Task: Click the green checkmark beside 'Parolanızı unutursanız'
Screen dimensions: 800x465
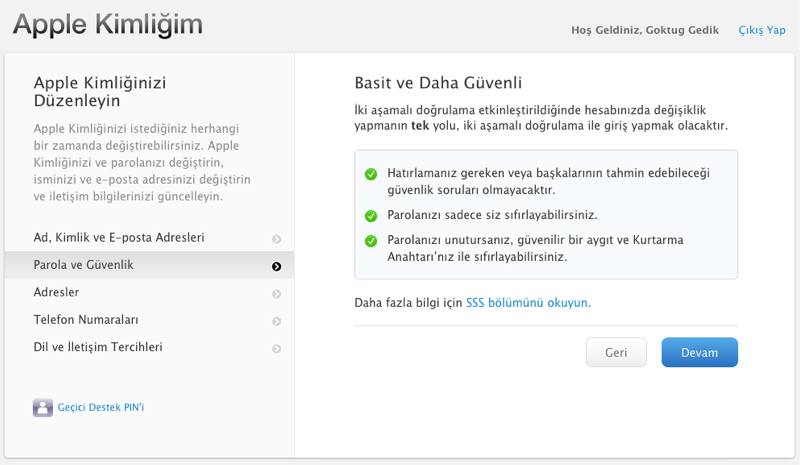Action: pyautogui.click(x=370, y=241)
